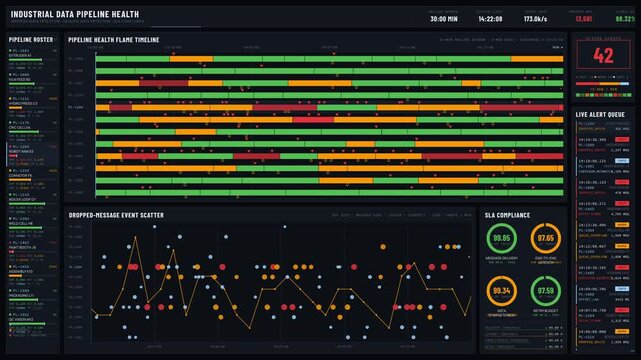Click the Industrial Data Pipeline Health title
This screenshot has height=360, width=641.
pyautogui.click(x=75, y=14)
